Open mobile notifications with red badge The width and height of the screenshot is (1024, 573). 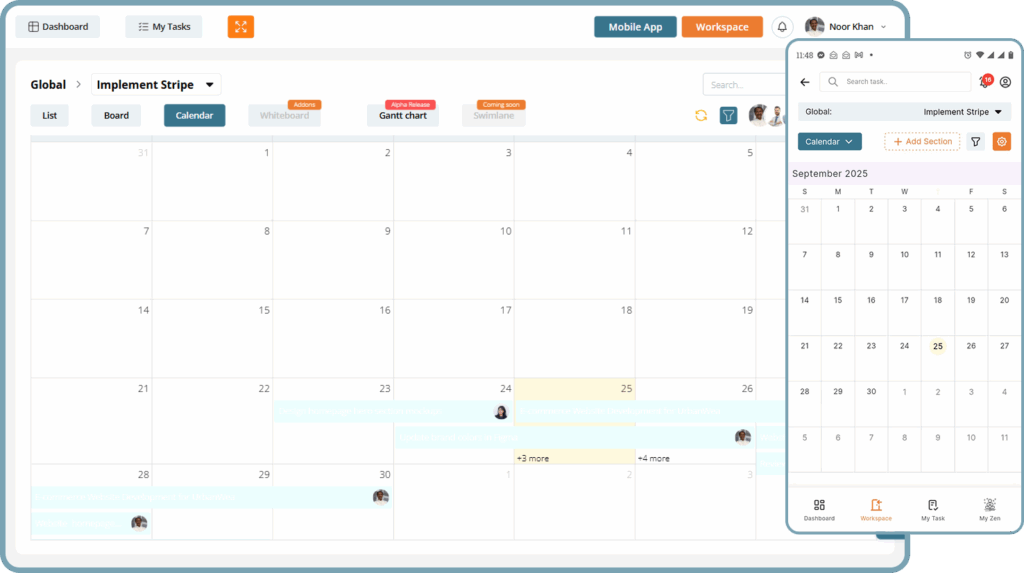click(x=985, y=81)
